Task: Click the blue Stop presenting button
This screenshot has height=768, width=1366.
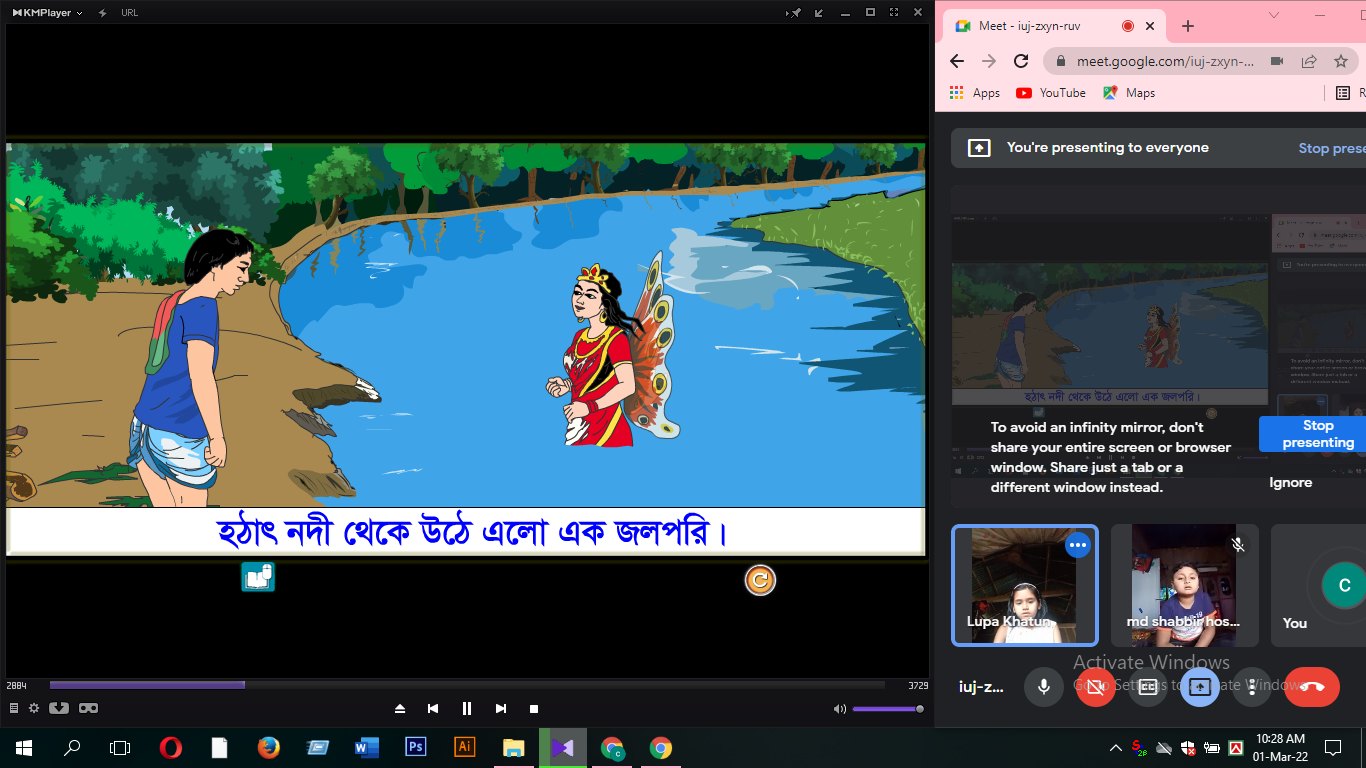Action: pyautogui.click(x=1312, y=434)
